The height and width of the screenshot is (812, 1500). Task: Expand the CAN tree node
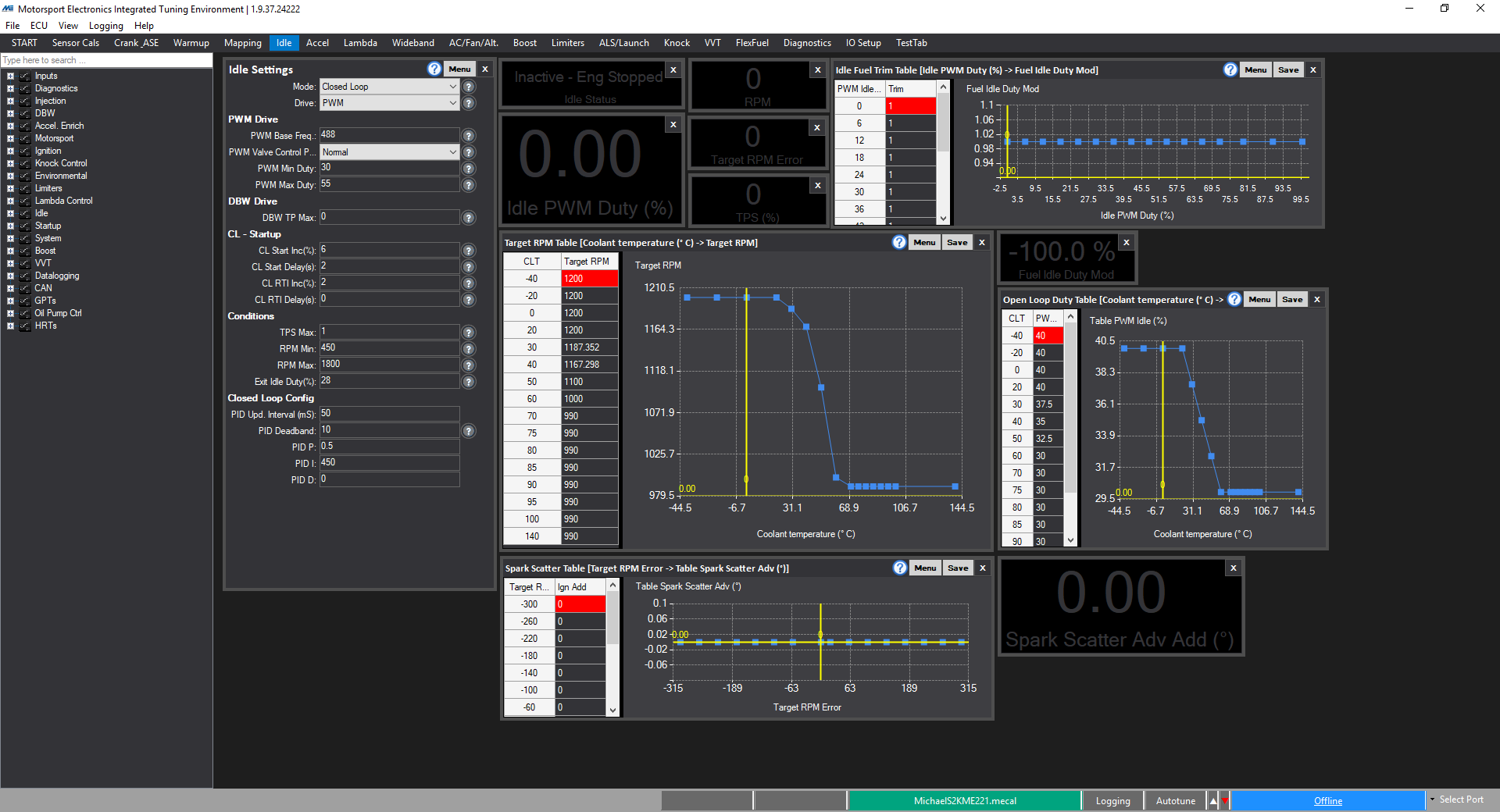click(10, 288)
